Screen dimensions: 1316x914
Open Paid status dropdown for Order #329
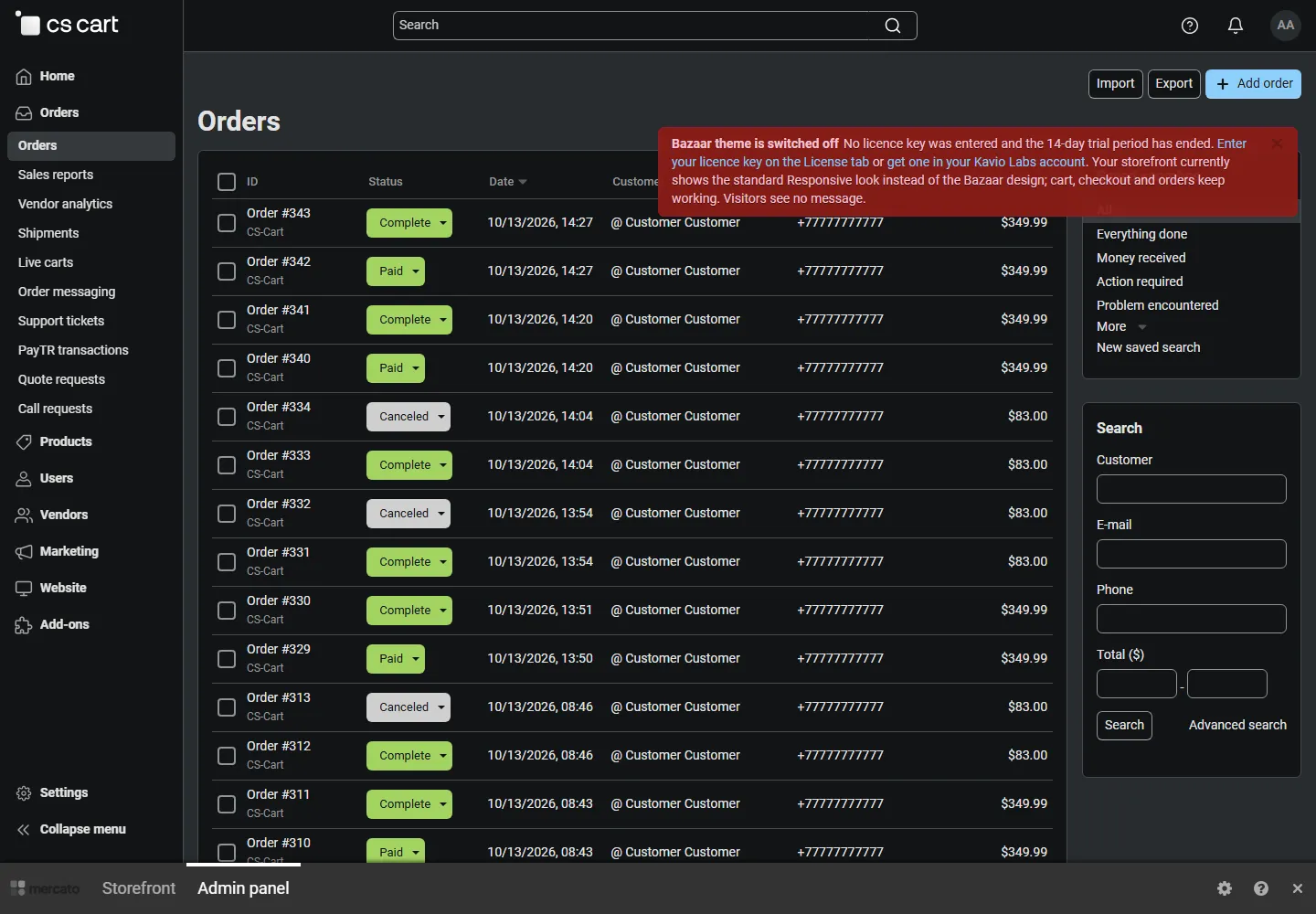(x=396, y=659)
